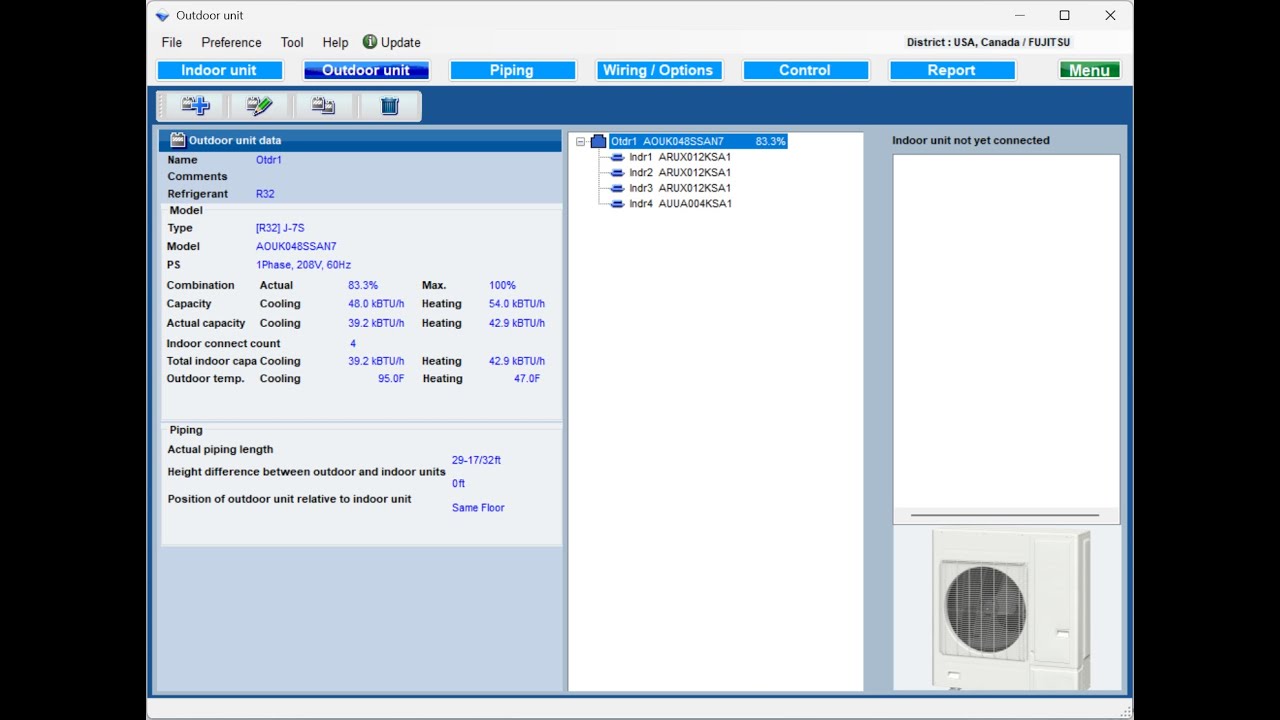Open the Preference menu
Image resolution: width=1280 pixels, height=720 pixels.
(231, 42)
